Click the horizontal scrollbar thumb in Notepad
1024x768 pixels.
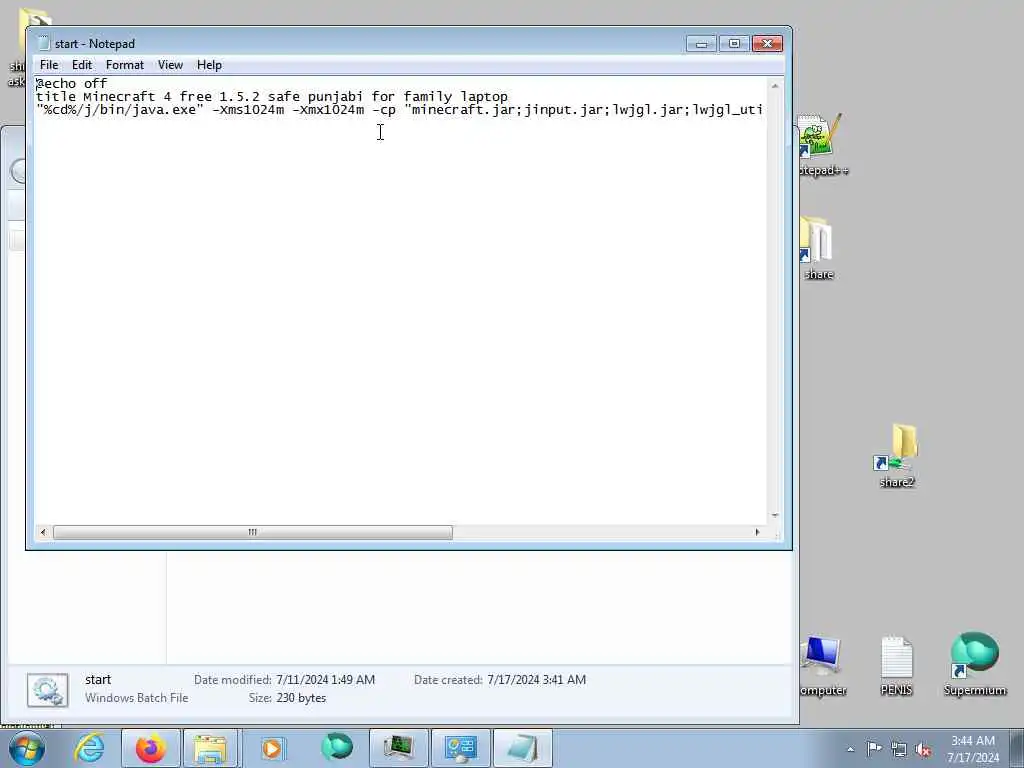point(253,532)
